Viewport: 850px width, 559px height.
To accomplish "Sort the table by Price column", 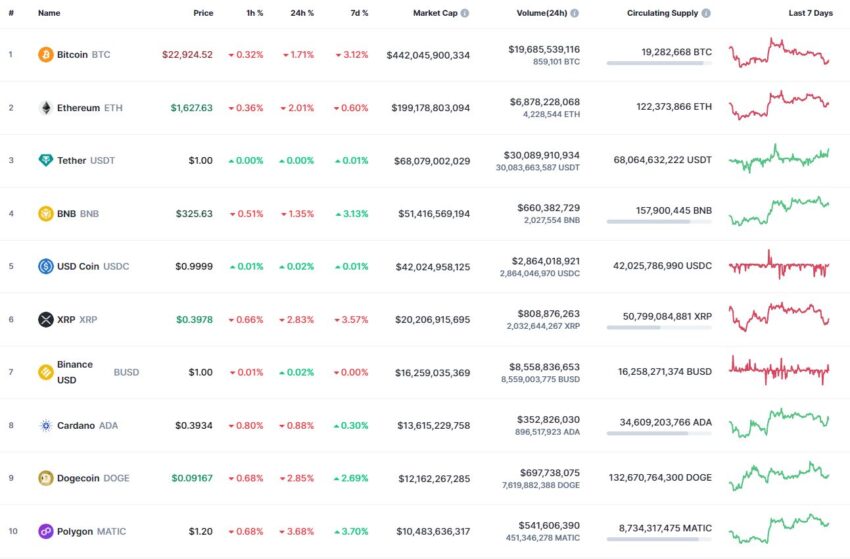I will [203, 13].
